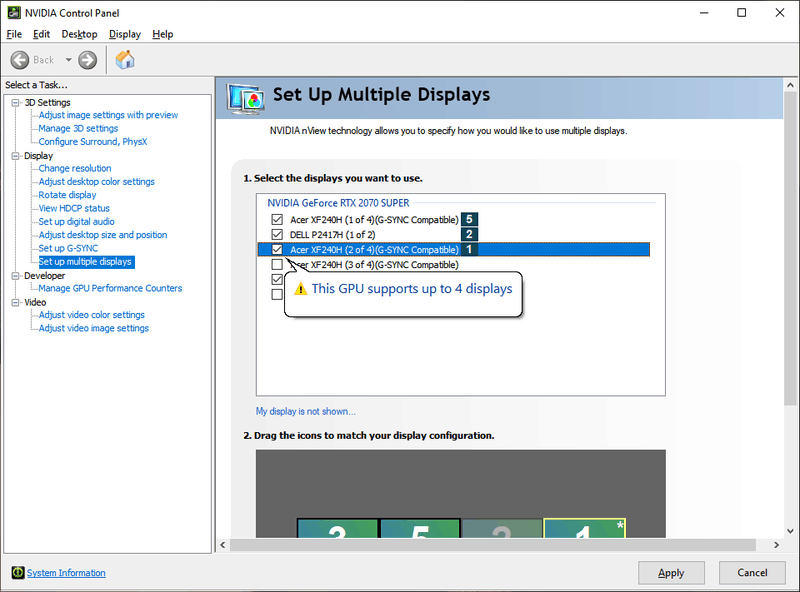The width and height of the screenshot is (800, 592).
Task: Select the 'Developer' tree label
Action: (x=44, y=276)
